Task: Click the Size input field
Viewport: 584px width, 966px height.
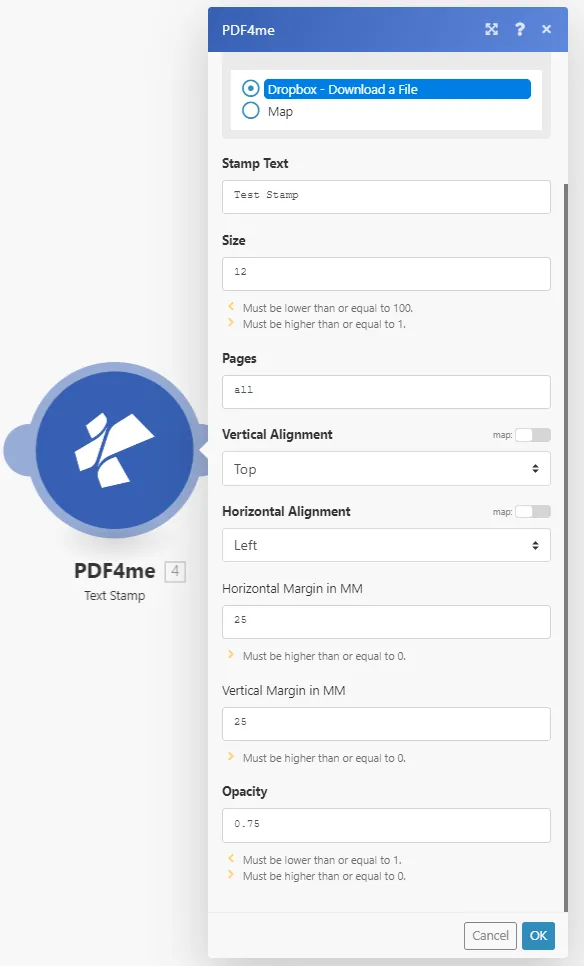Action: coord(386,274)
